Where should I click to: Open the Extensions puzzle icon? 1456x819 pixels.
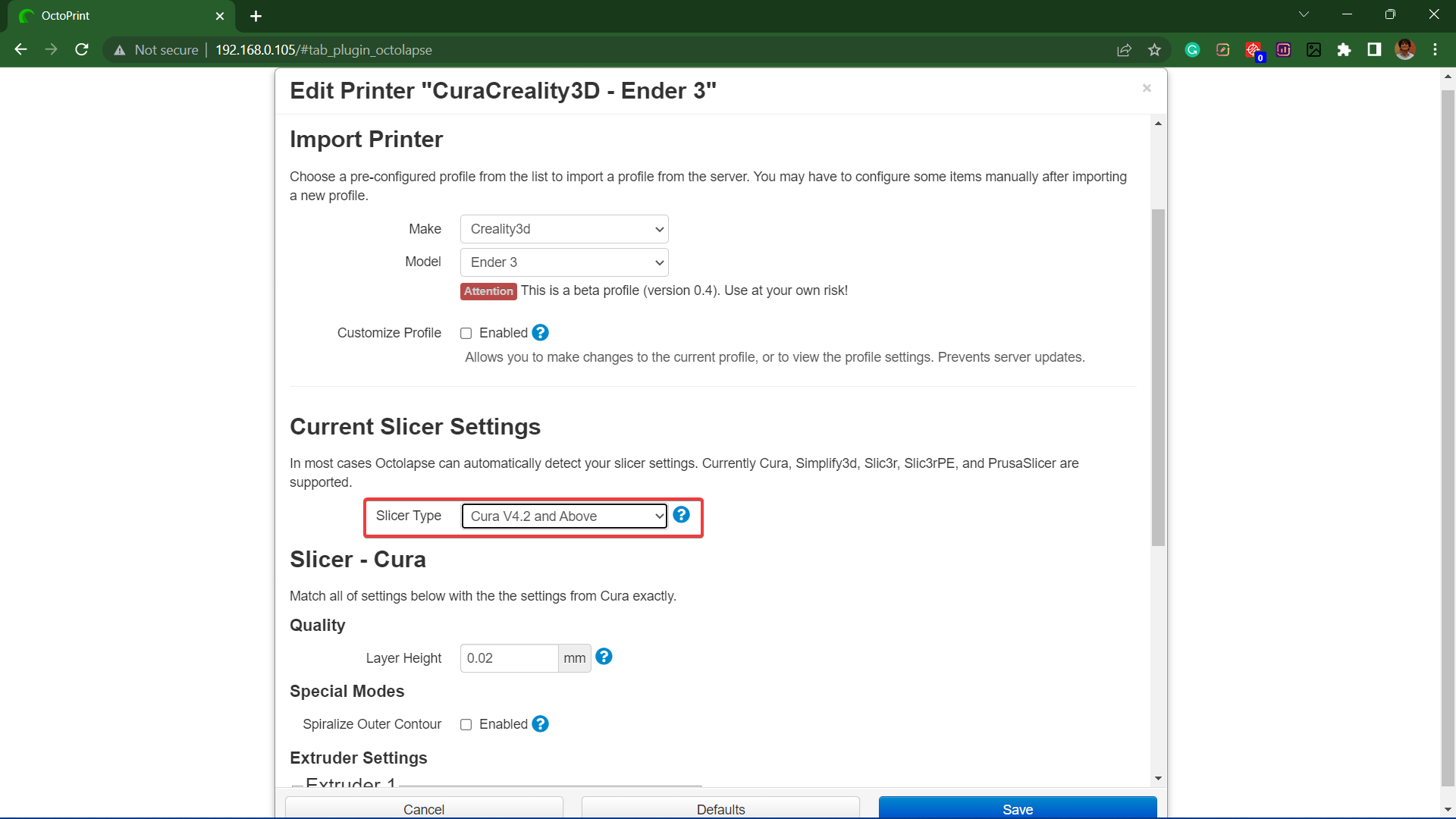1344,50
